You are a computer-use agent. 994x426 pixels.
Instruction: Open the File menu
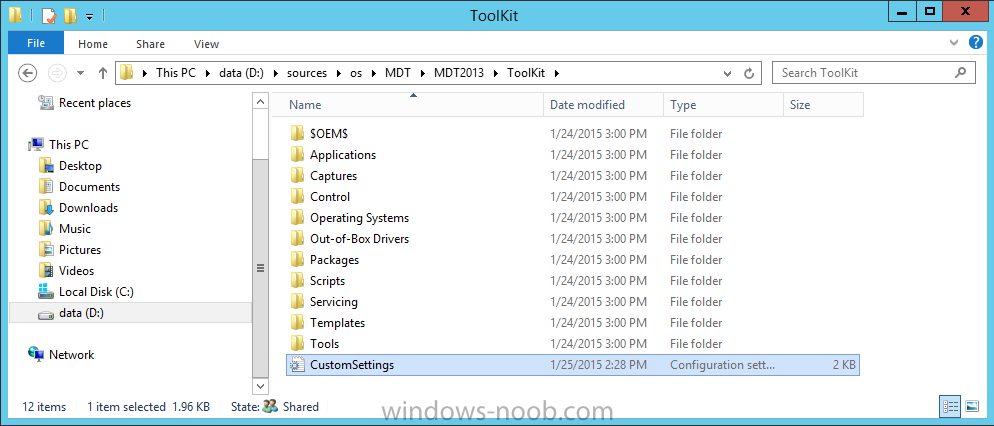(x=36, y=44)
